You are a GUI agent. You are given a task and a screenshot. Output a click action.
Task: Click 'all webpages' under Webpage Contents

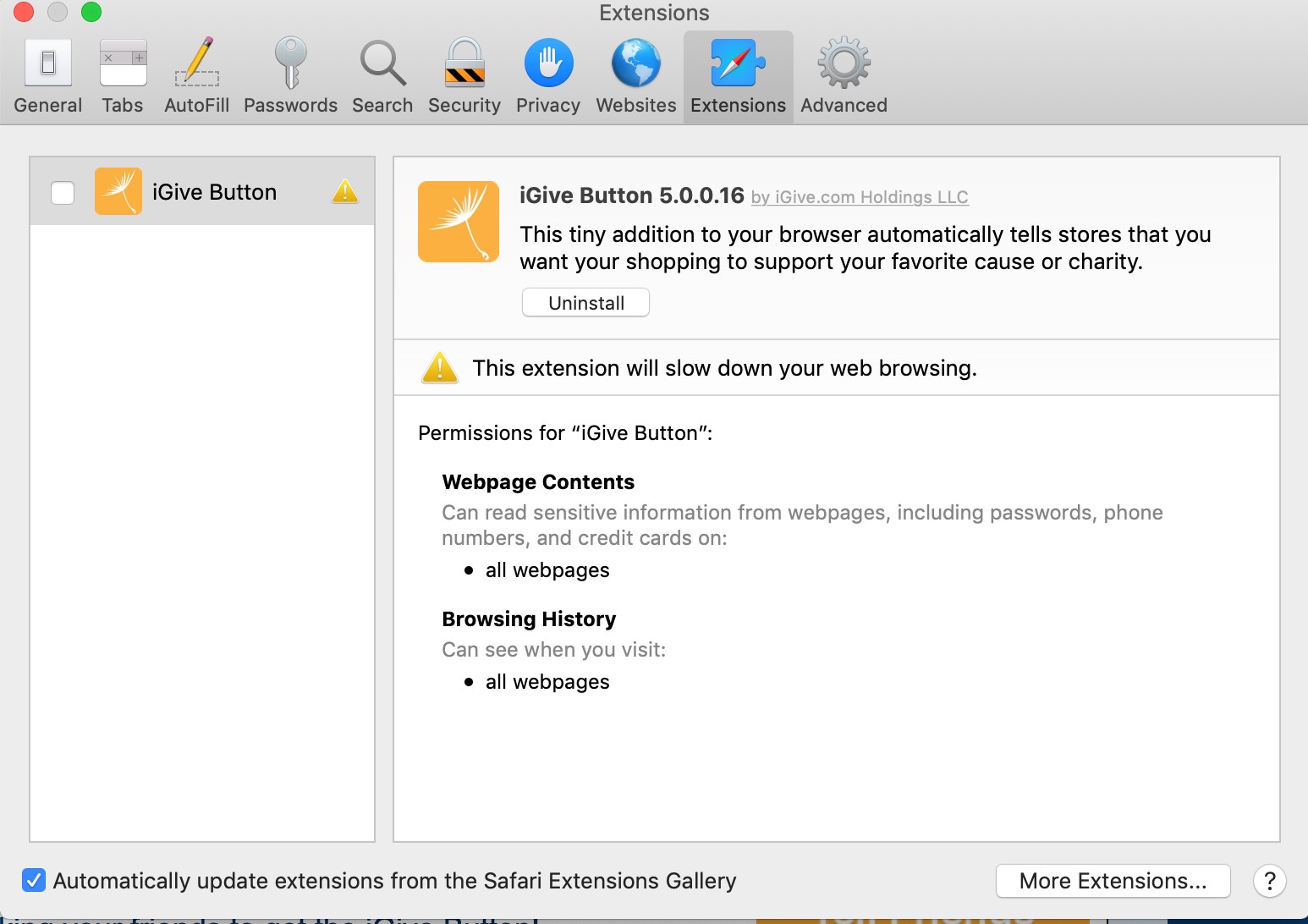pyautogui.click(x=547, y=570)
